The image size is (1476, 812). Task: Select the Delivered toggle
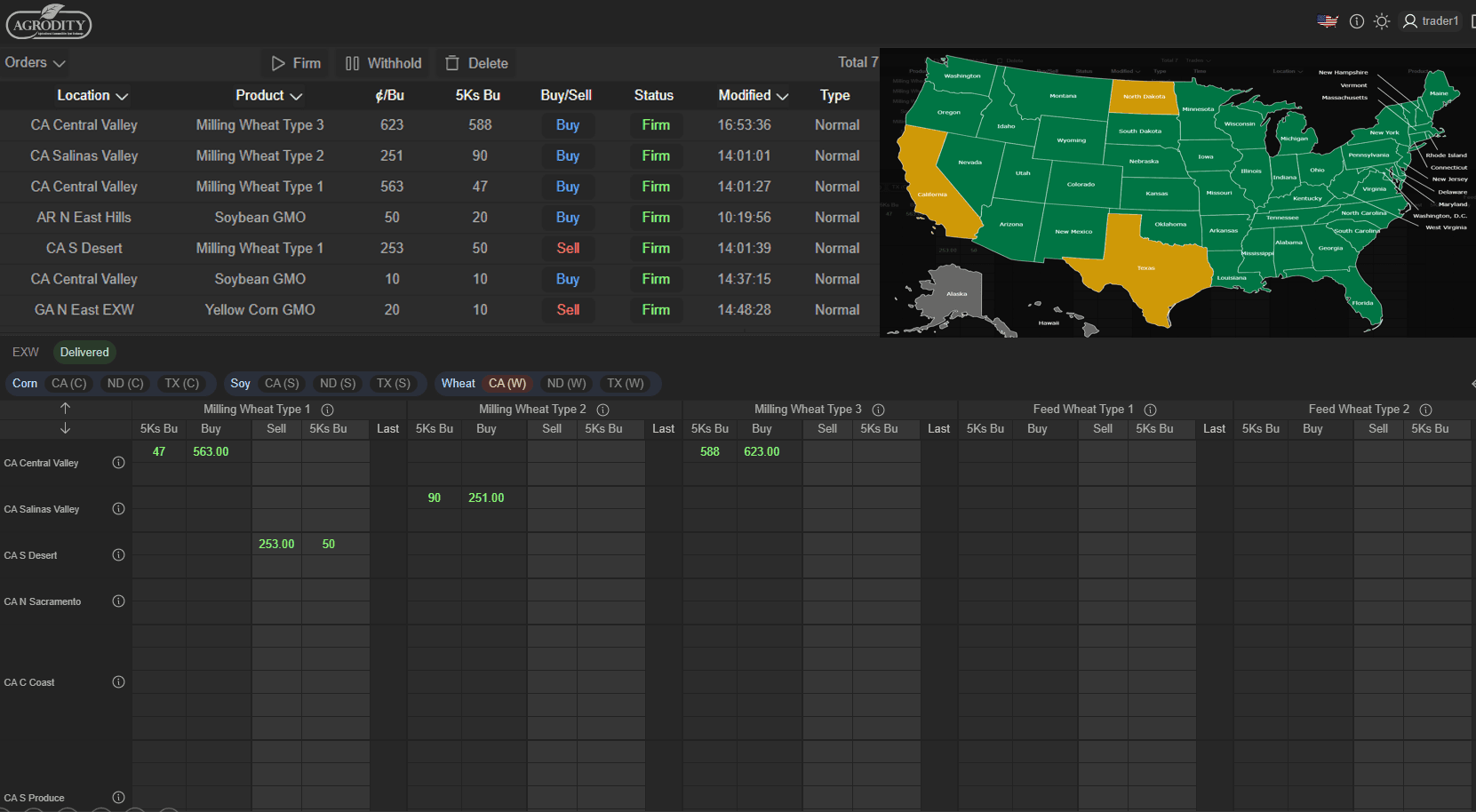click(84, 353)
